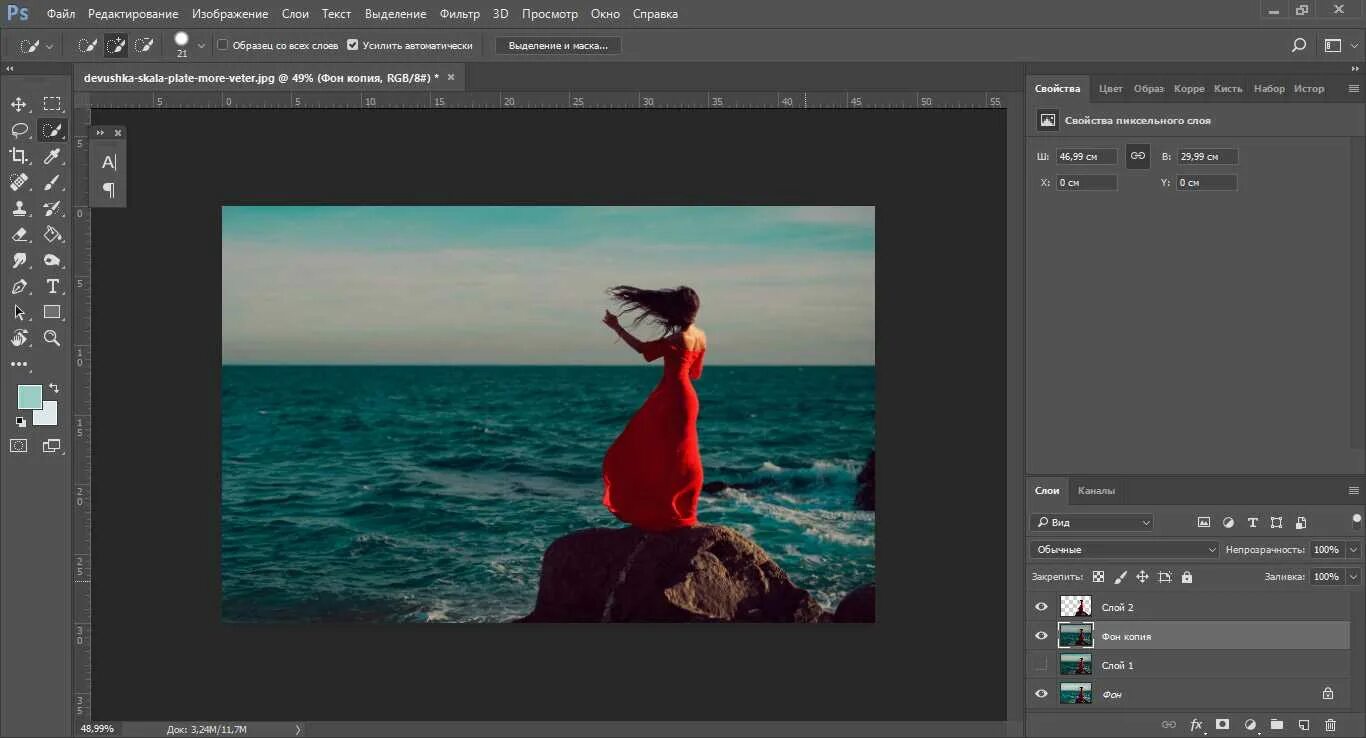Enable 'Образец со всех слоев' checkbox
Image resolution: width=1366 pixels, height=738 pixels.
(x=223, y=45)
